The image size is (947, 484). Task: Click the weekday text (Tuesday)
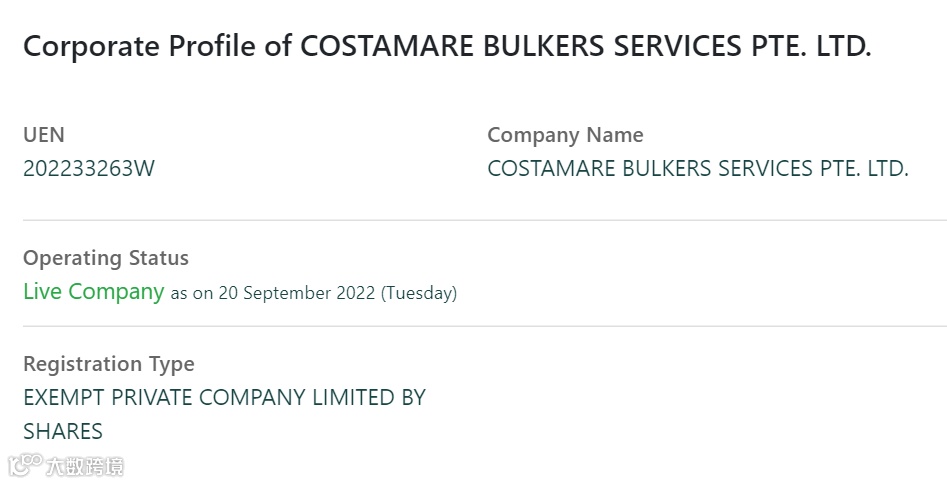tap(419, 294)
